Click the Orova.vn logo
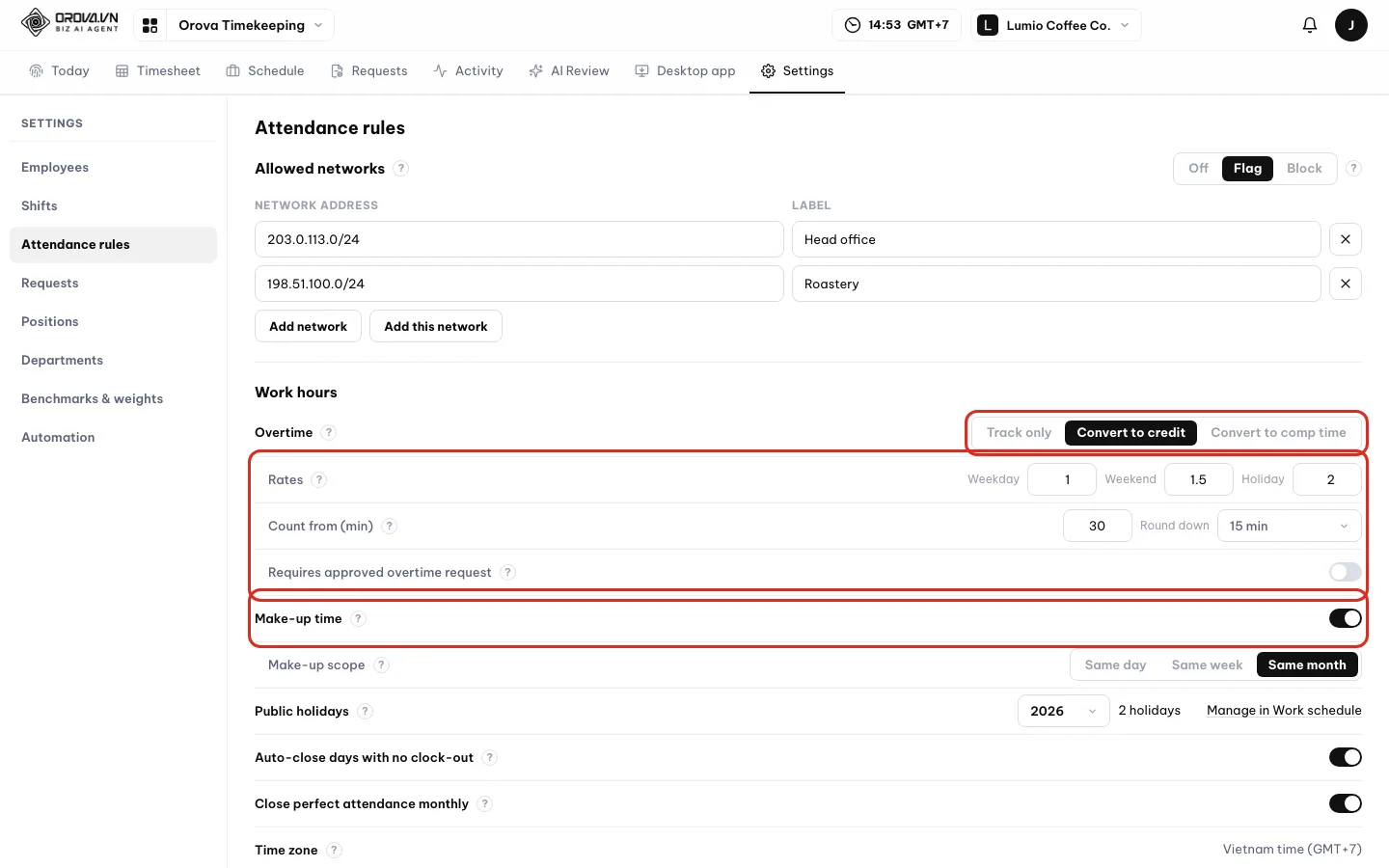This screenshot has width=1389, height=868. (70, 22)
